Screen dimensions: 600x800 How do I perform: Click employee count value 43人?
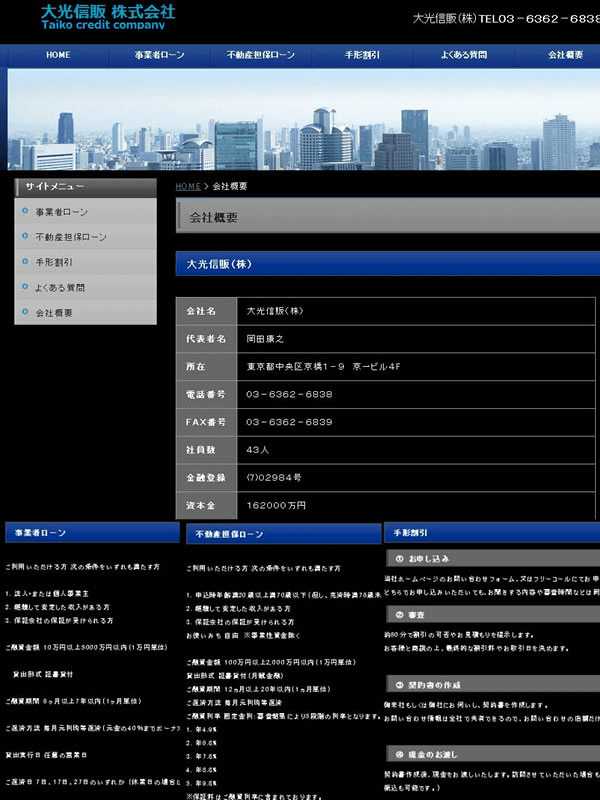click(x=258, y=450)
